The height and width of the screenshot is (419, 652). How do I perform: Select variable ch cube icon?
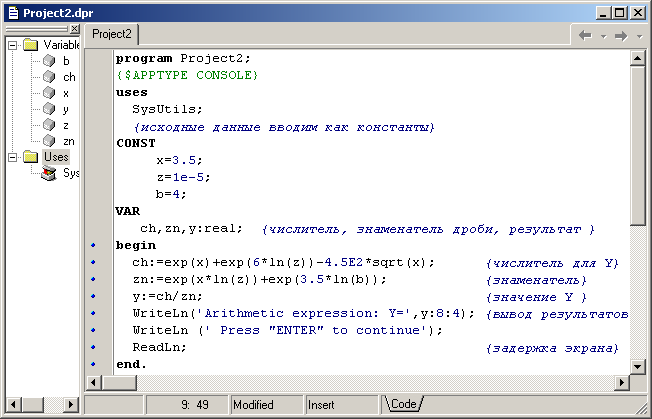(49, 77)
